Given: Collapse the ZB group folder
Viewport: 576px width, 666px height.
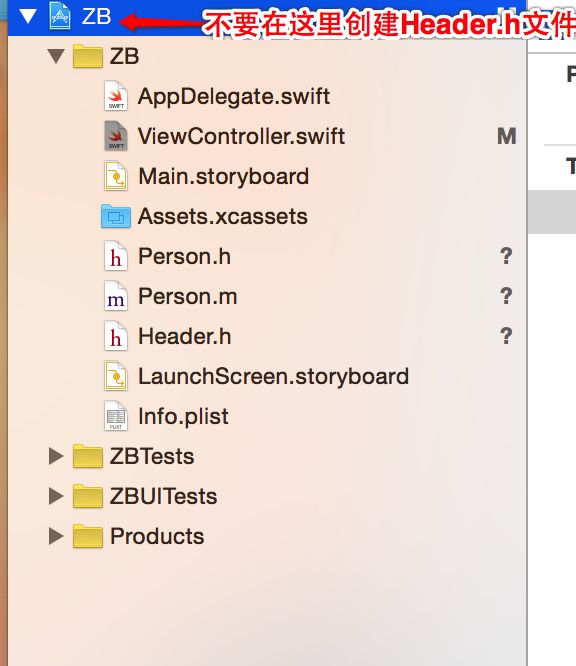Looking at the screenshot, I should 56,56.
